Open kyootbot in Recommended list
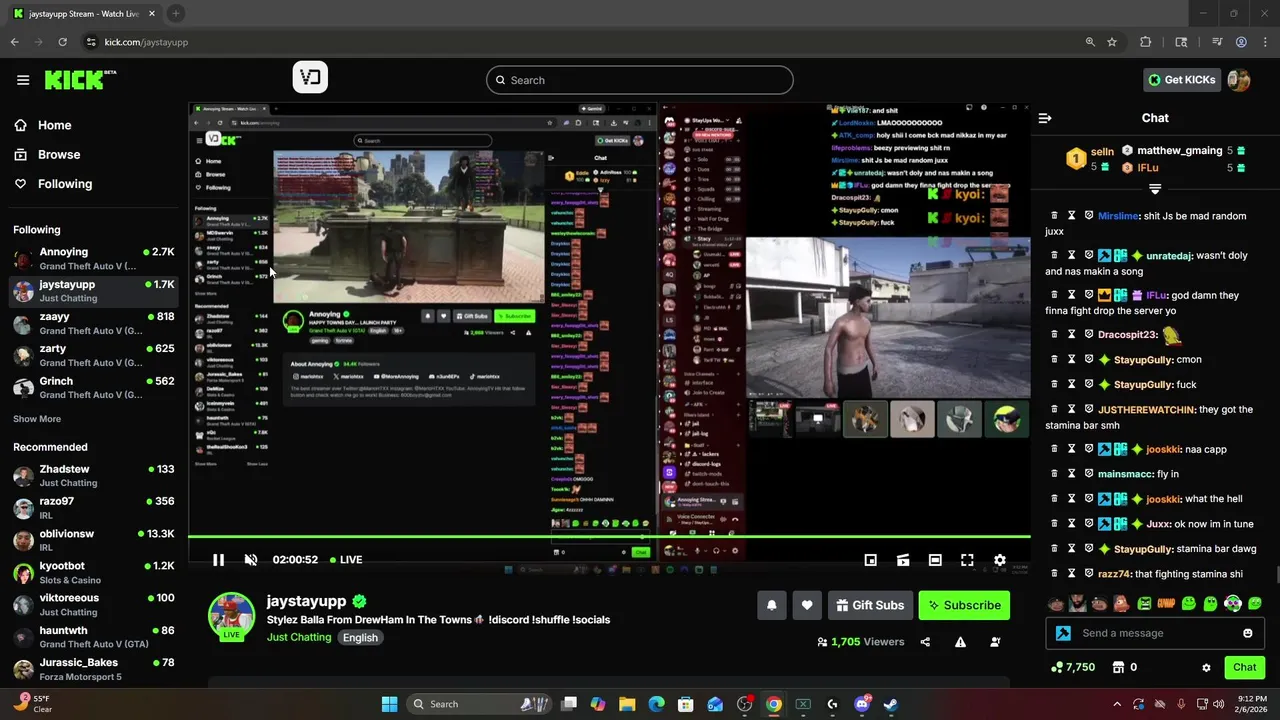The height and width of the screenshot is (720, 1280). point(93,573)
